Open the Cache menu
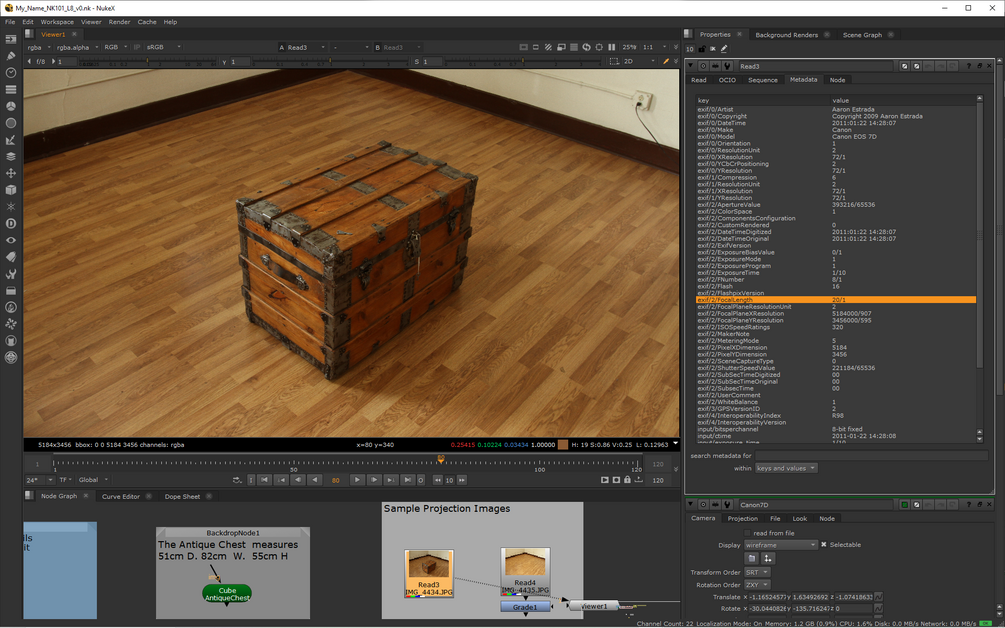1005x628 pixels. 147,22
